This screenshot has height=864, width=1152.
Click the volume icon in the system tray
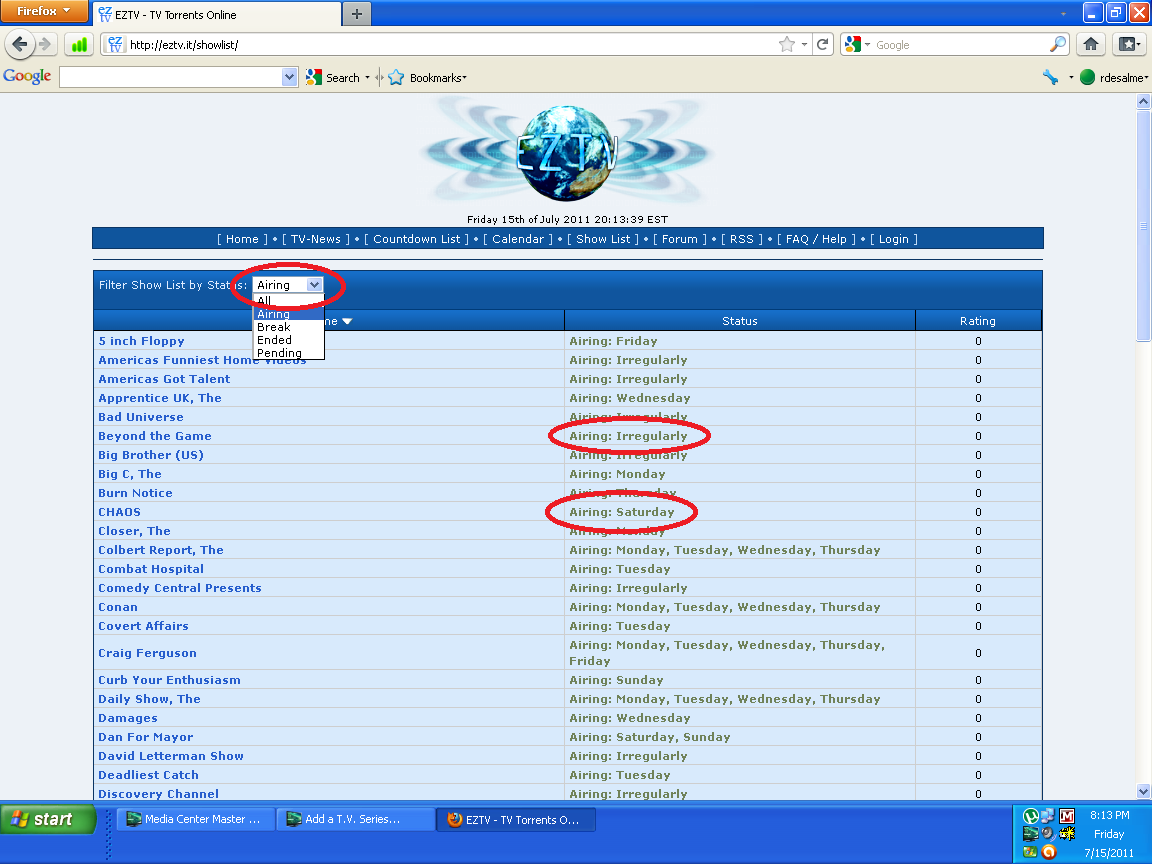click(1045, 834)
